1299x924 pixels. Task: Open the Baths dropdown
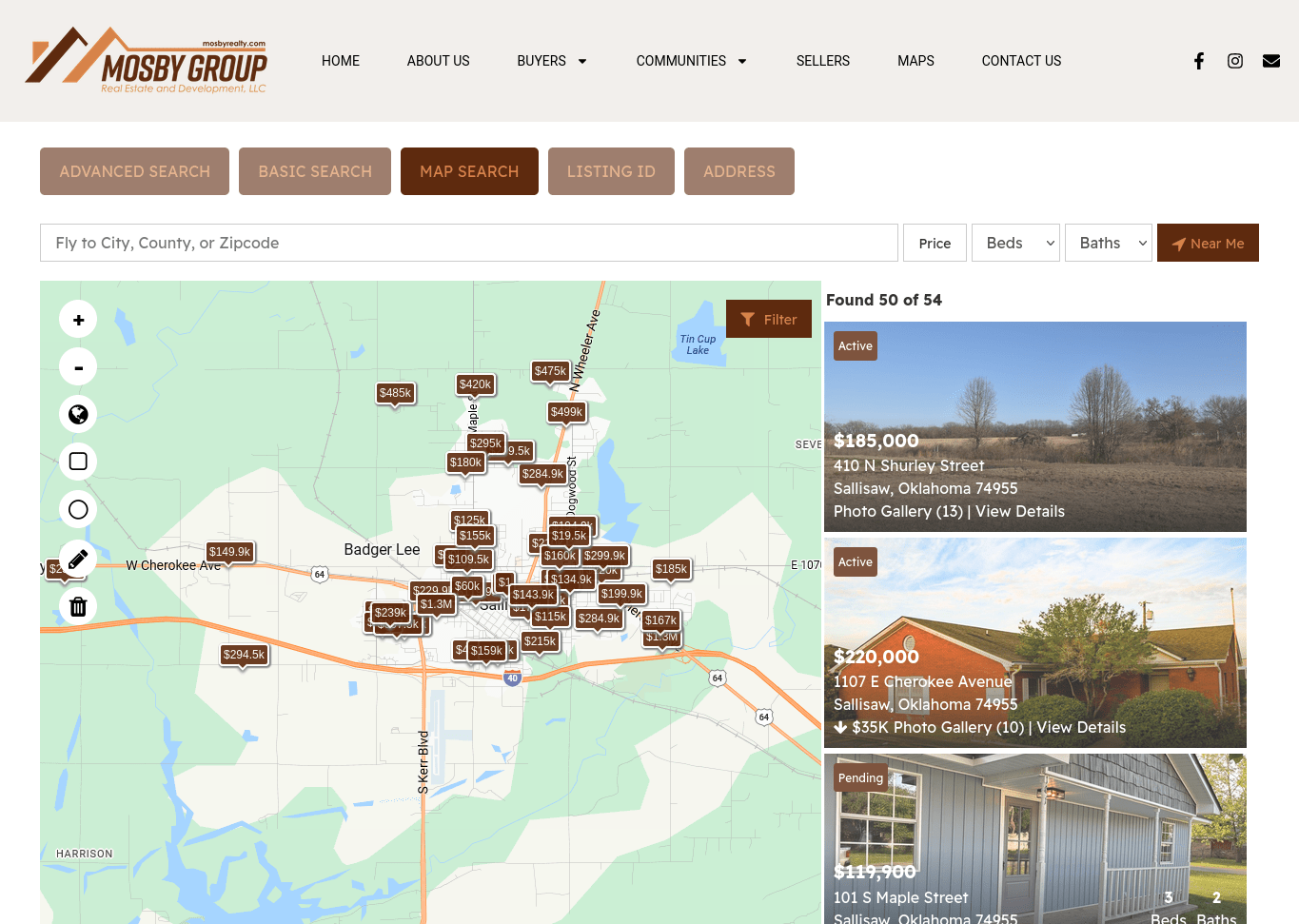click(1108, 243)
